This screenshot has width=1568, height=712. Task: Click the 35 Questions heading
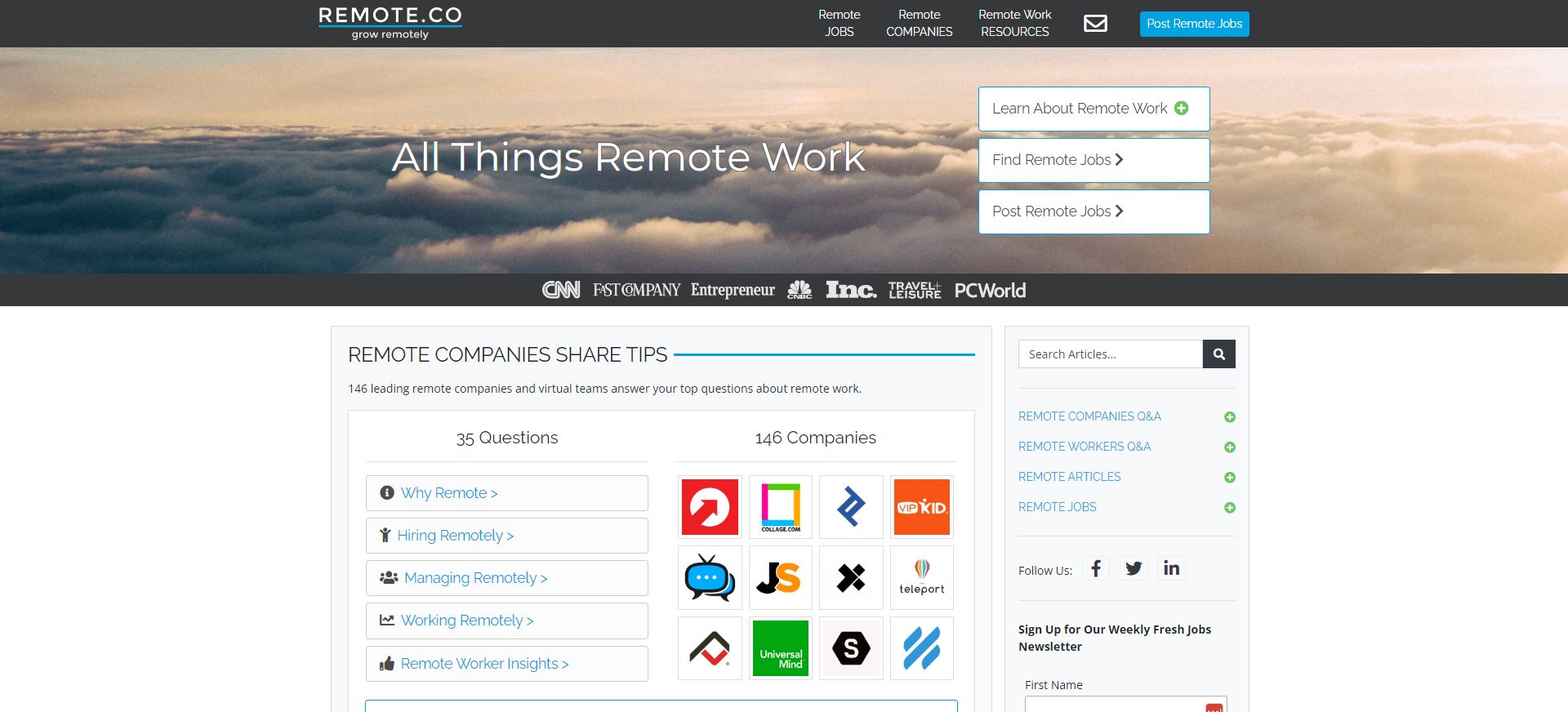click(507, 438)
